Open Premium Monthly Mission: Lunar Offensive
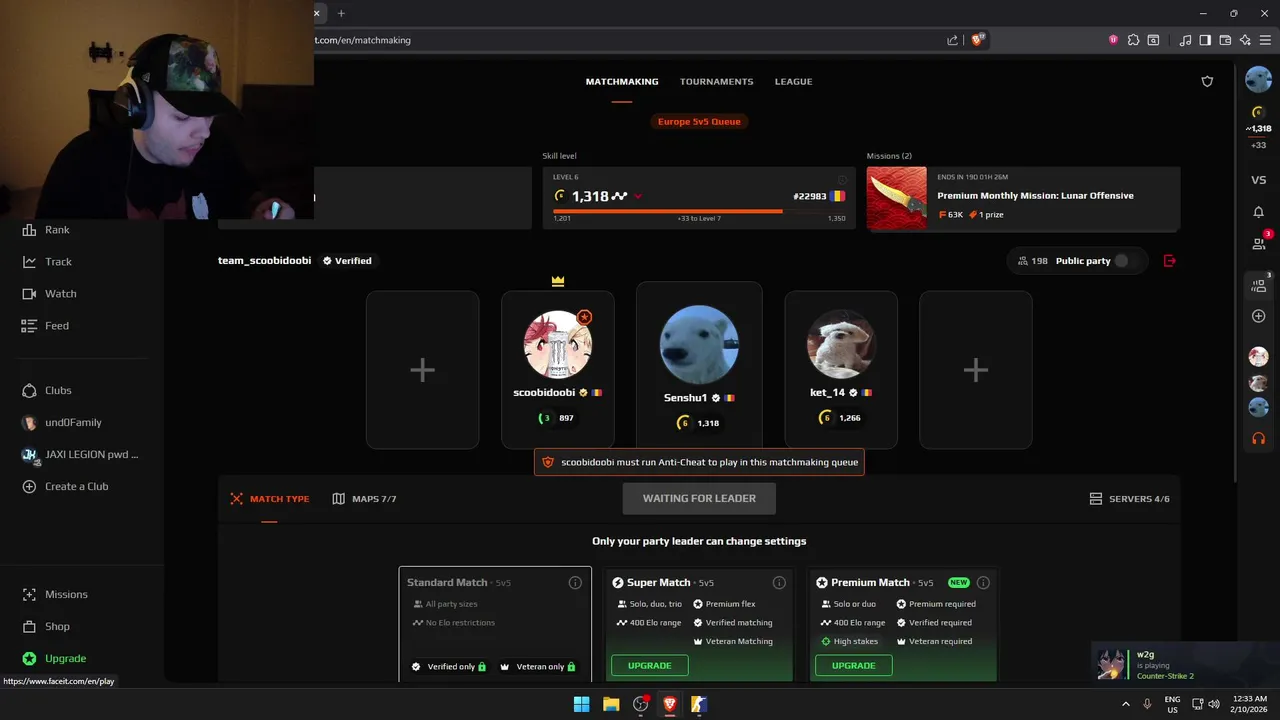Viewport: 1280px width, 720px height. tap(1035, 196)
